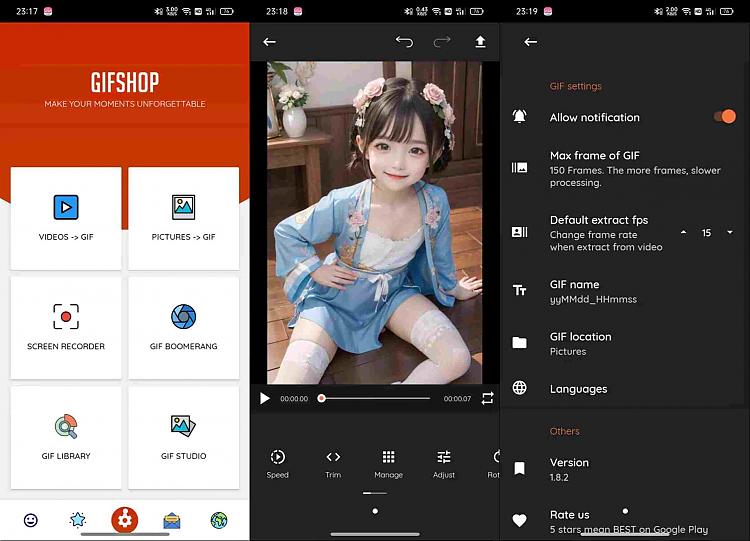Select the Adjust tool tab
Image resolution: width=750 pixels, height=541 pixels.
point(444,463)
